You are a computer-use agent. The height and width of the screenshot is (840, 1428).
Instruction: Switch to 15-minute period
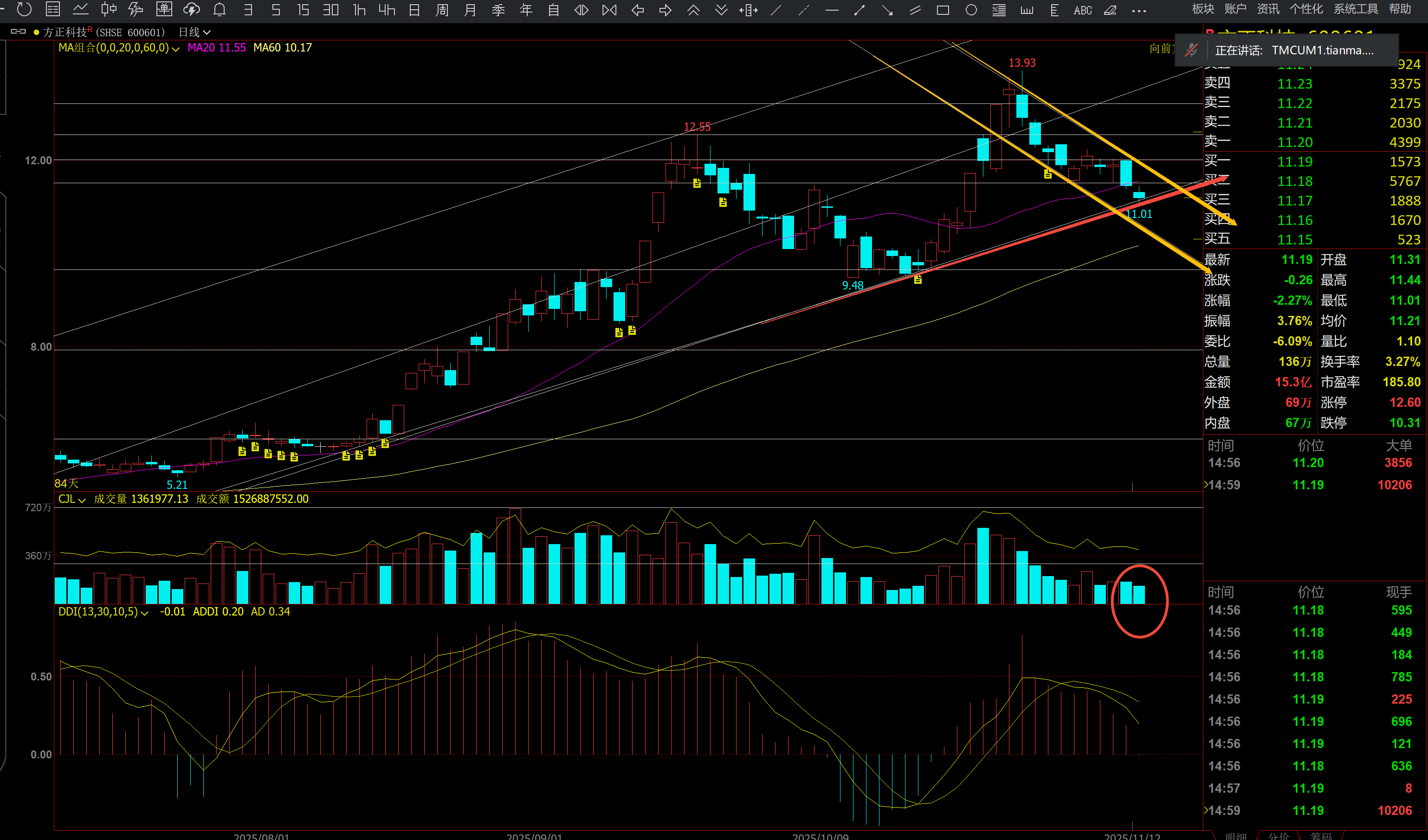pos(303,10)
